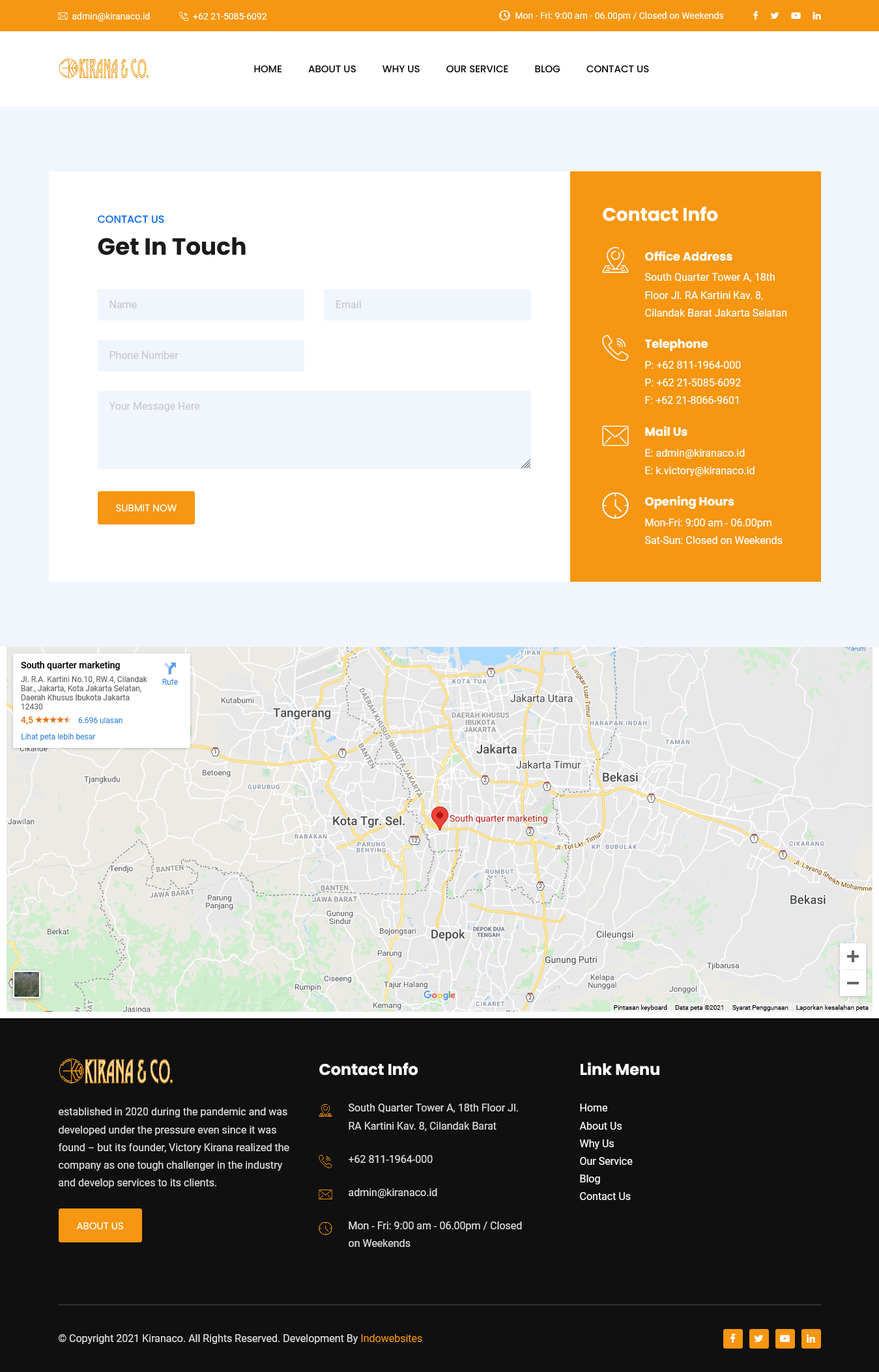Click the footer admin@kiranaco.id text
Image resolution: width=879 pixels, height=1372 pixels.
[x=393, y=1192]
